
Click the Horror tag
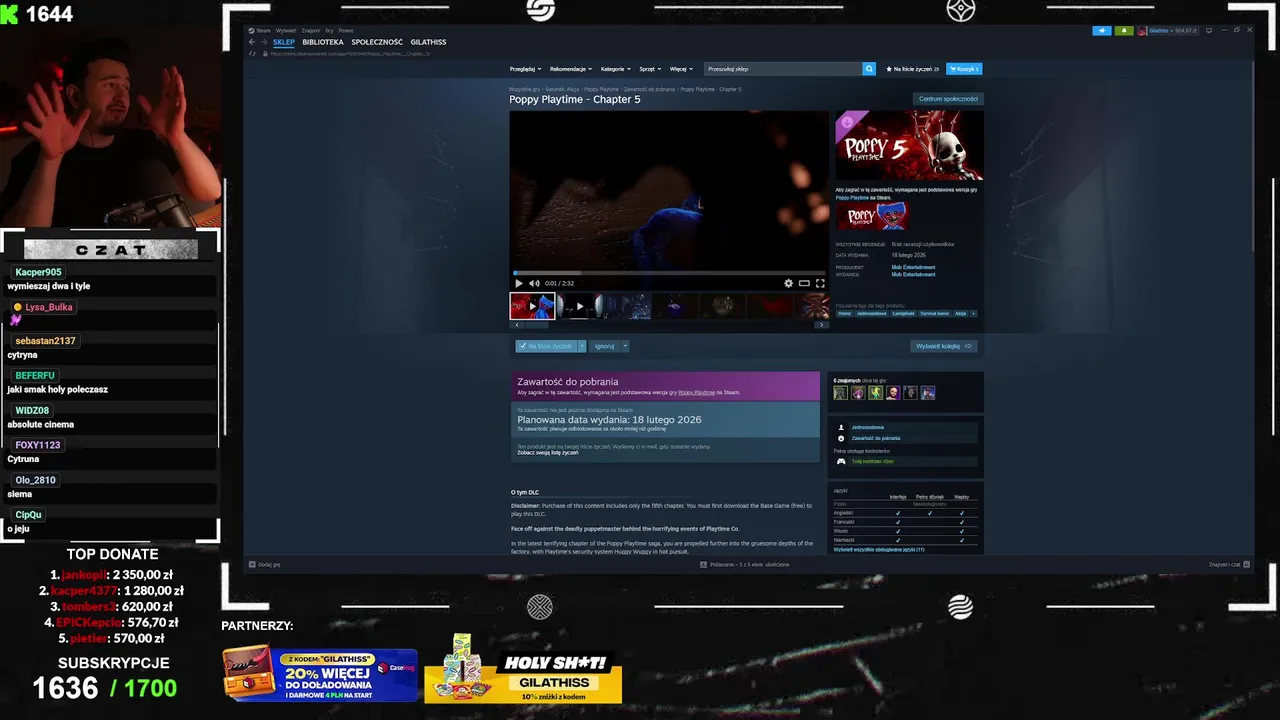click(x=845, y=313)
